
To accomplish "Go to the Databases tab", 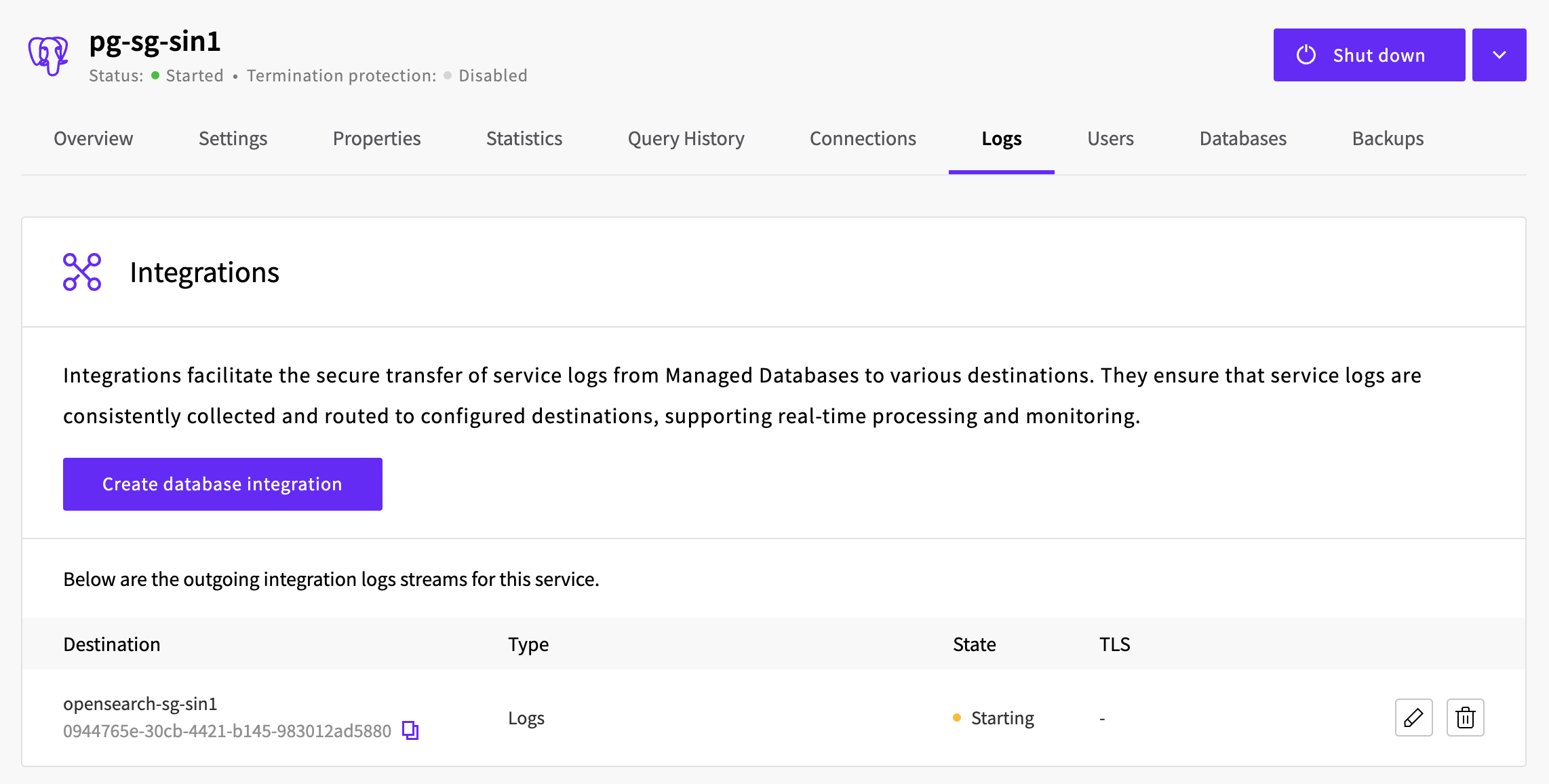I will click(x=1242, y=138).
